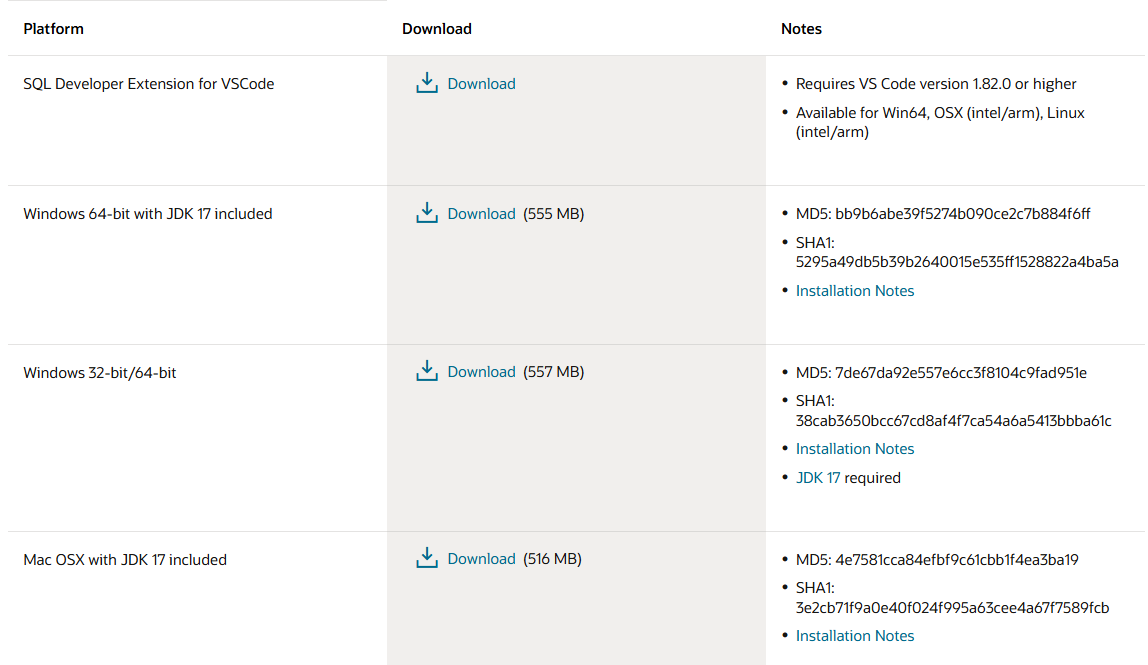Image resolution: width=1148 pixels, height=665 pixels.
Task: Click MD5 hash bb9b6abe39f5274b090ce2c7b884f6ff
Action: click(x=963, y=214)
